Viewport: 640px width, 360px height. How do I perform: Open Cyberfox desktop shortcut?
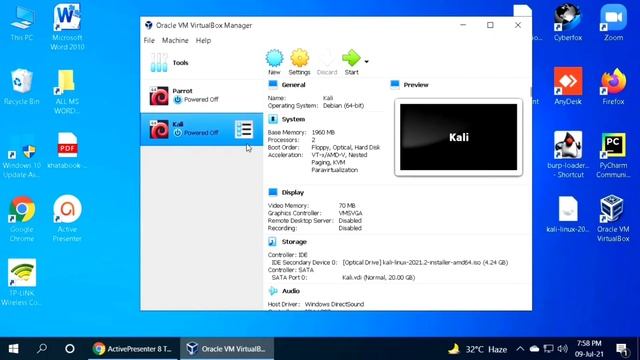[x=568, y=23]
